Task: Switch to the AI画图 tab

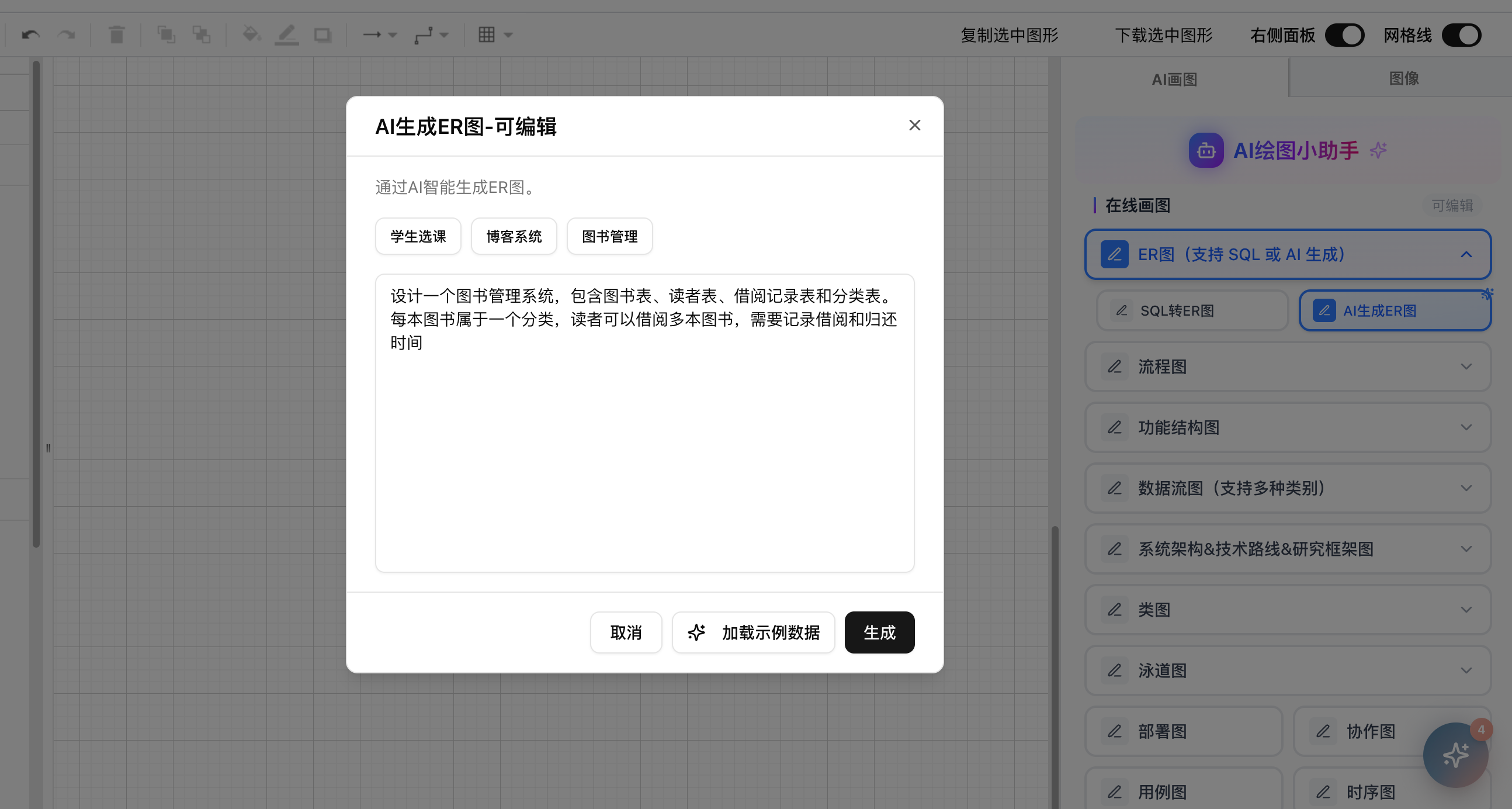Action: [x=1174, y=79]
